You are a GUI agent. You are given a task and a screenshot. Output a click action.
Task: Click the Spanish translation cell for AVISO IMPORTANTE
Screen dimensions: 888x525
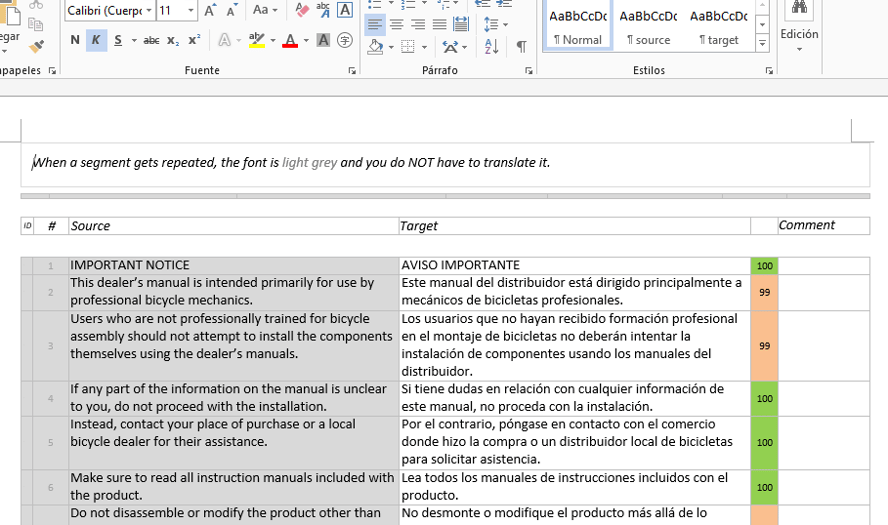(574, 265)
